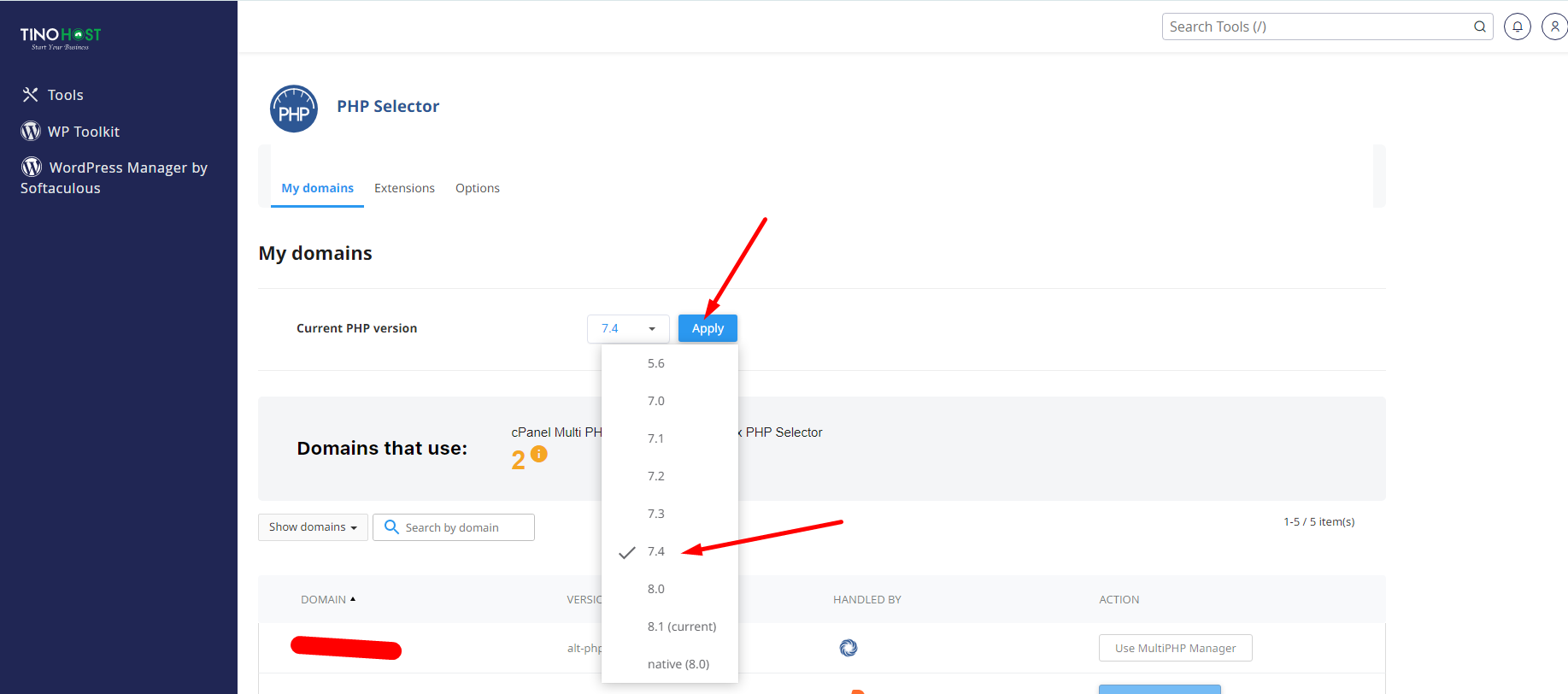The height and width of the screenshot is (694, 1568).
Task: Click the search magnifier icon in Search Tools
Action: click(x=1480, y=26)
